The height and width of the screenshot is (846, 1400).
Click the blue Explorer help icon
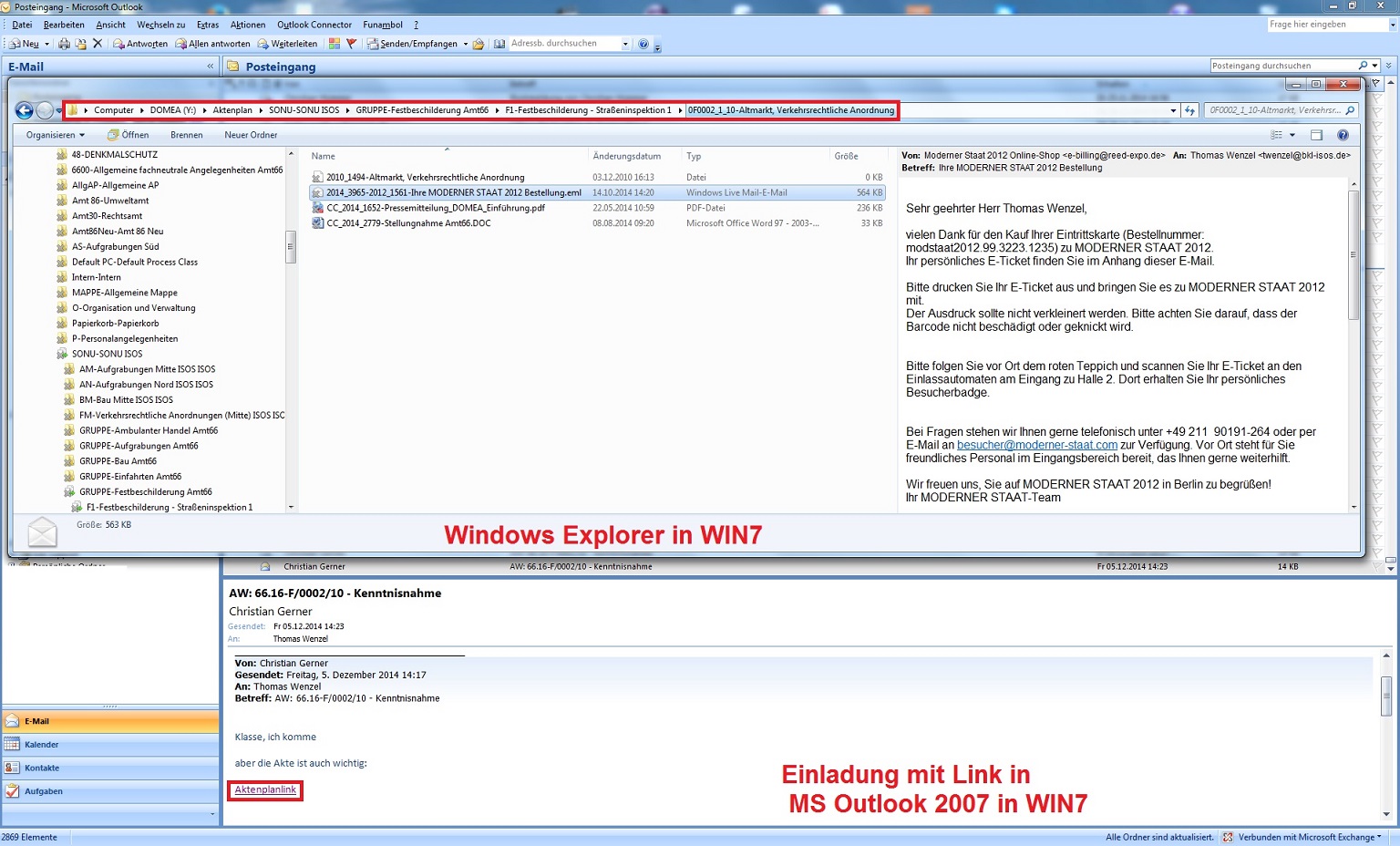pyautogui.click(x=1343, y=135)
